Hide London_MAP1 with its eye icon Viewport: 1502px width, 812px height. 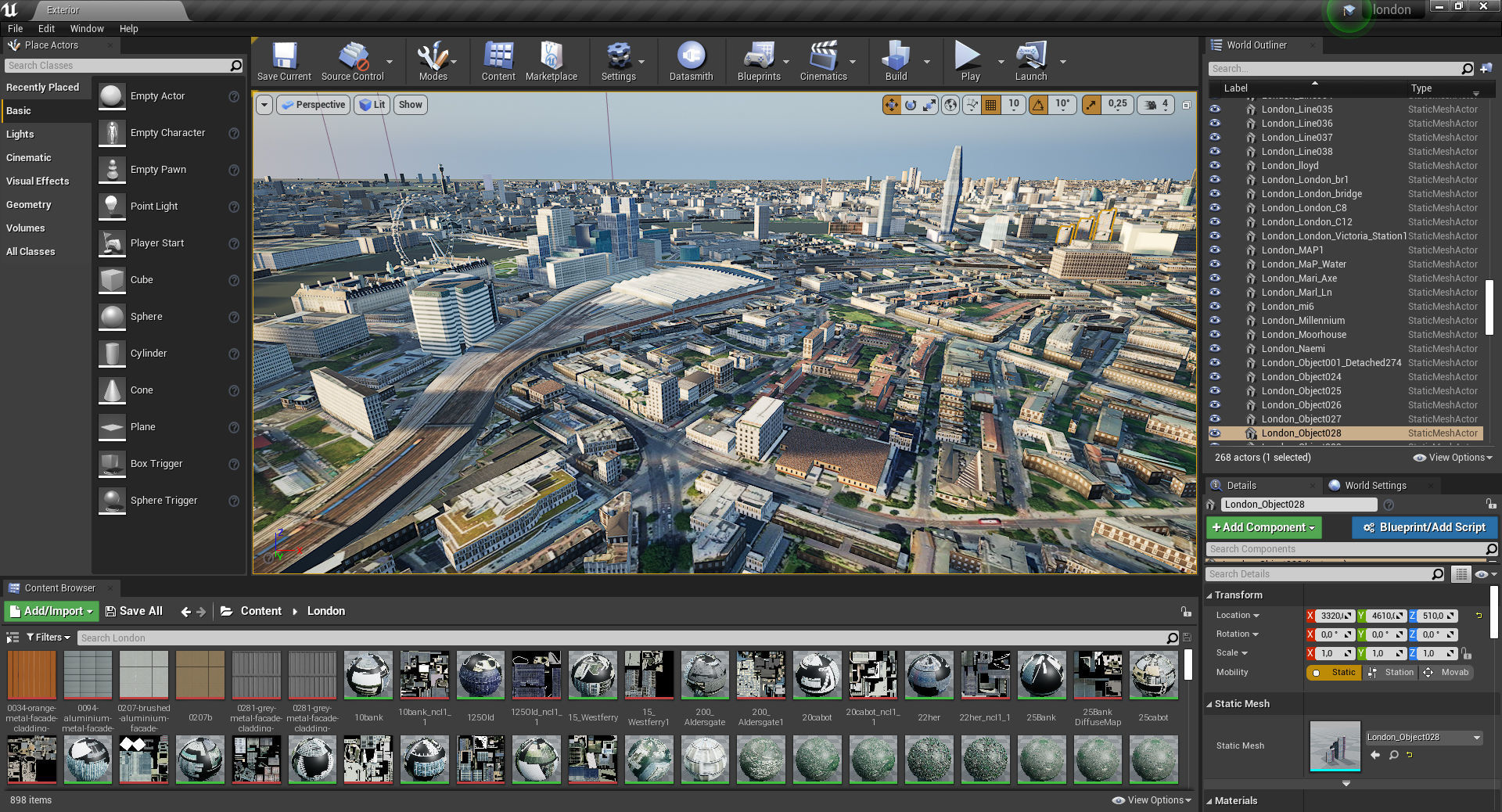coord(1215,250)
